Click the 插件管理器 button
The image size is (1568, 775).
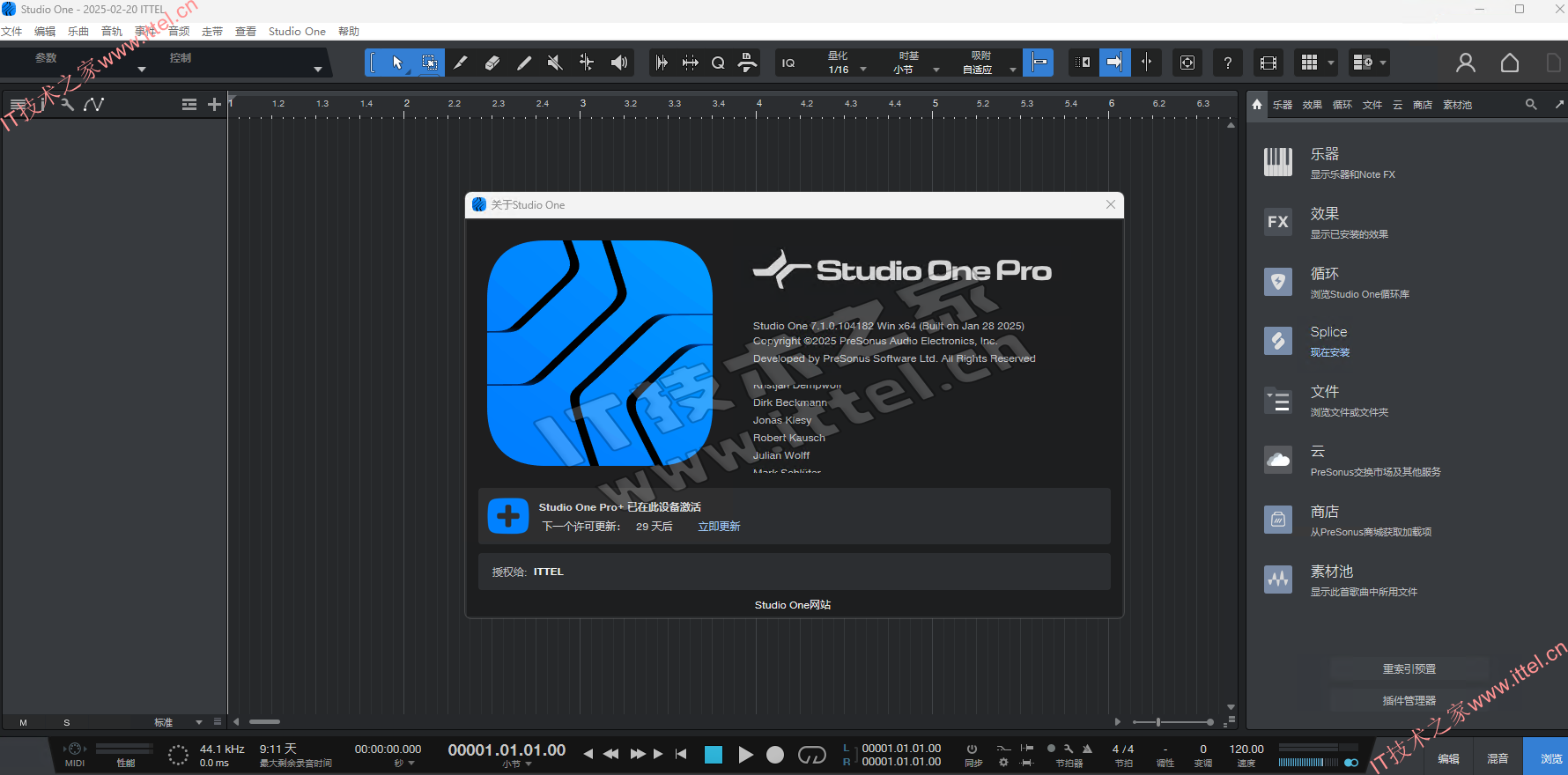[x=1409, y=701]
